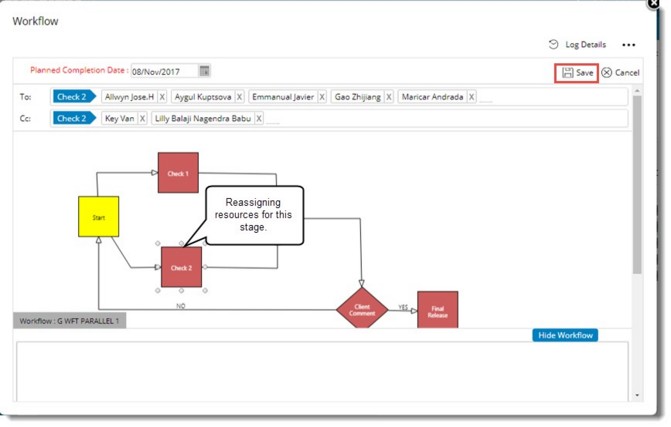This screenshot has height=427, width=671.
Task: Remove Key Van from Cc list
Action: (142, 118)
